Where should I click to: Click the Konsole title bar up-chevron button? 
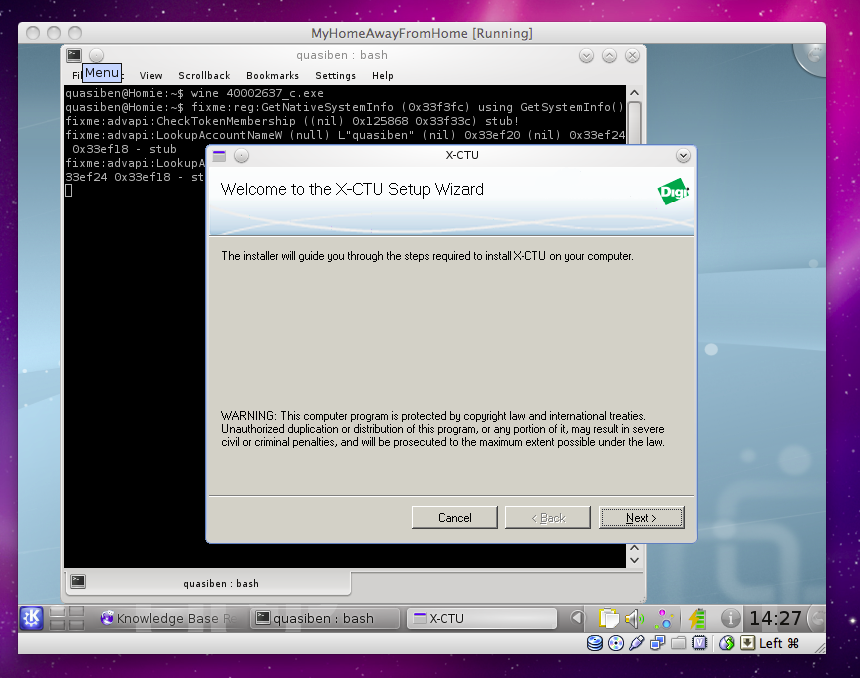click(x=609, y=55)
